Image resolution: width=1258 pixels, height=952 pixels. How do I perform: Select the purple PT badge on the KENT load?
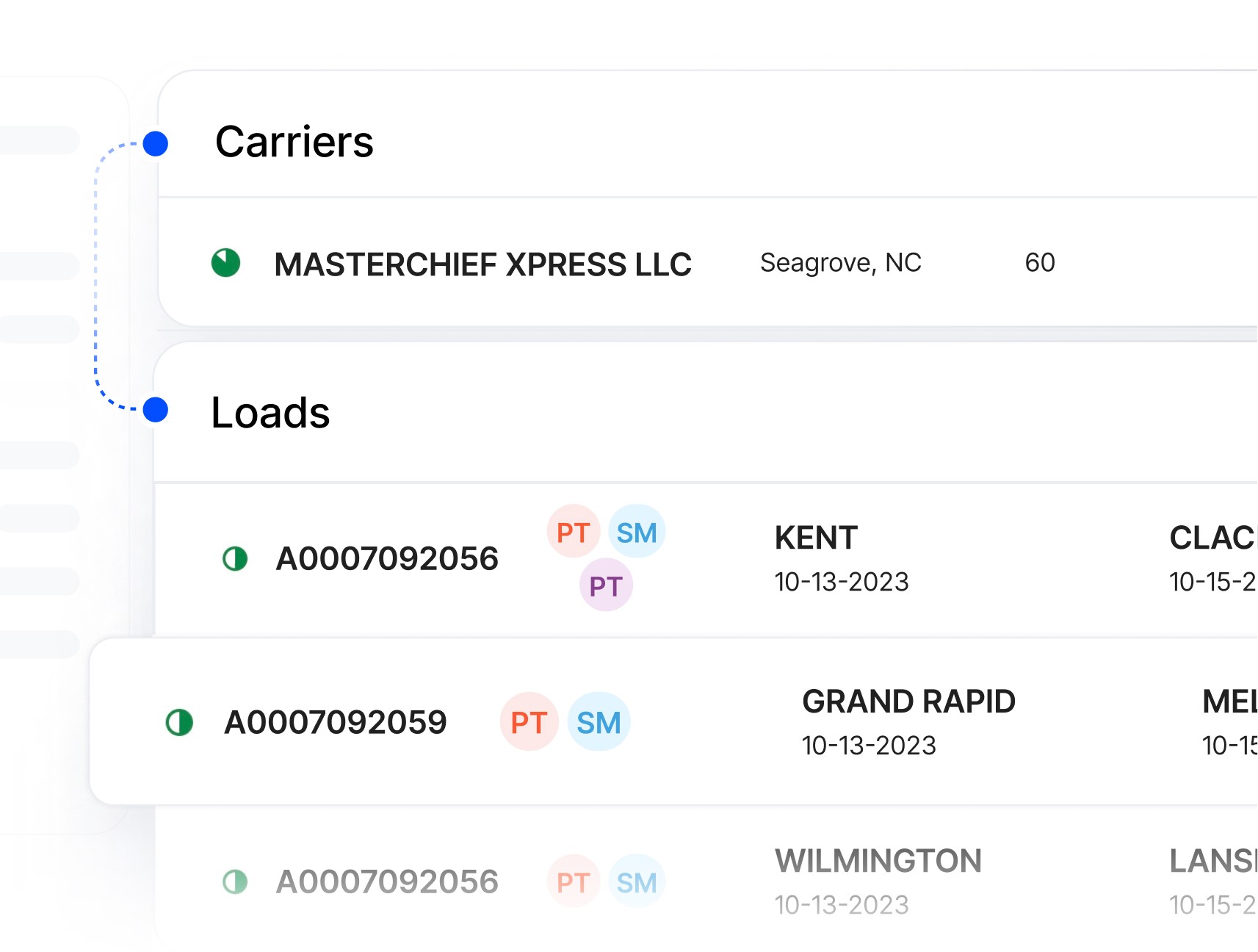(x=606, y=585)
